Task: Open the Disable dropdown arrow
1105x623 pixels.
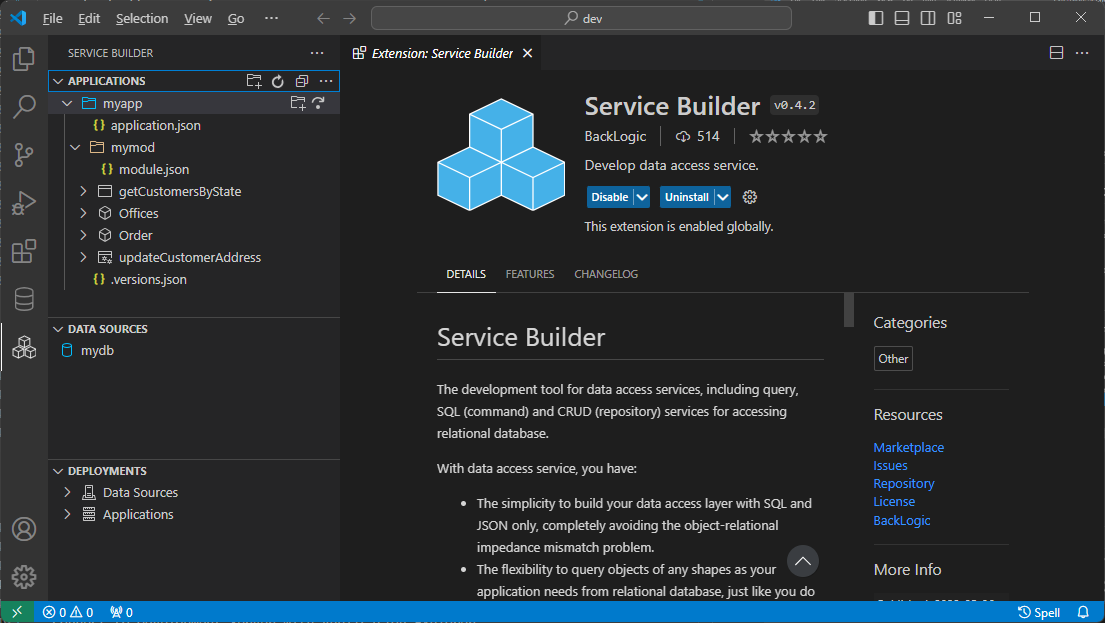Action: pos(641,197)
